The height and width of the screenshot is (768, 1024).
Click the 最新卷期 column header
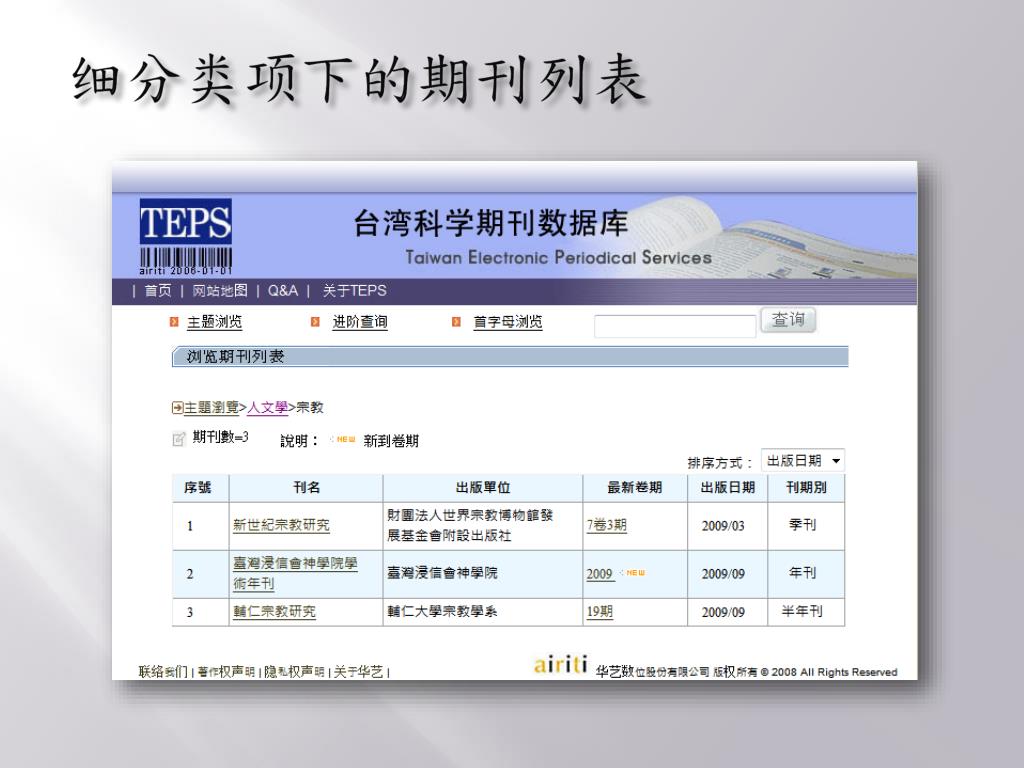(635, 488)
